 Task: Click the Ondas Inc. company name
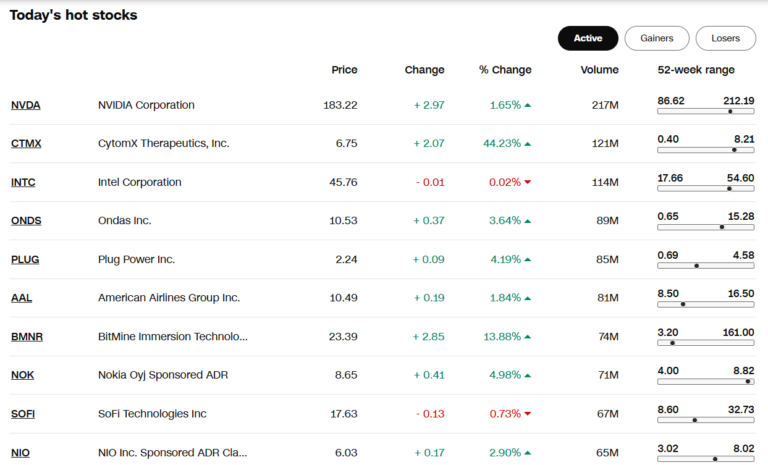click(x=124, y=221)
